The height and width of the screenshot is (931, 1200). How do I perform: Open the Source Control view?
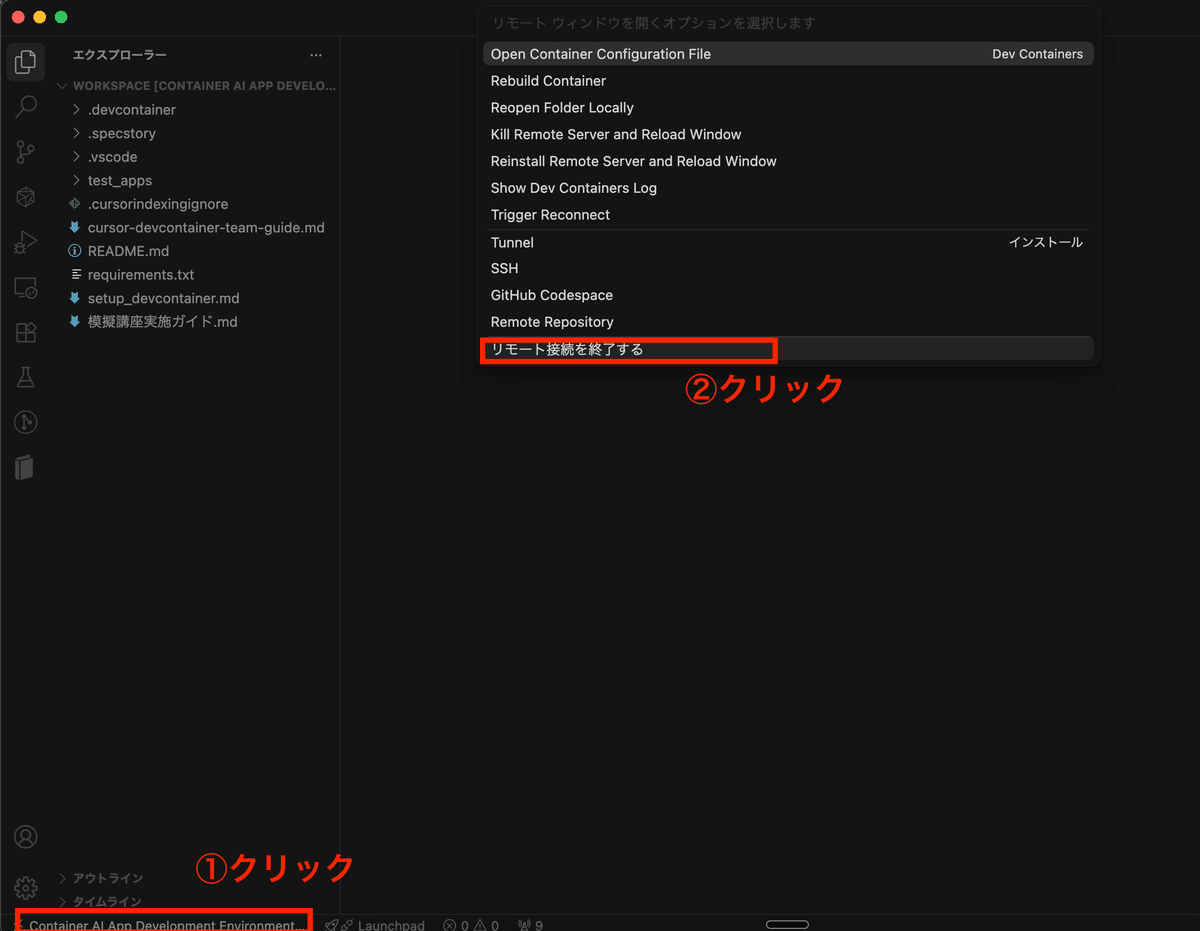click(25, 151)
